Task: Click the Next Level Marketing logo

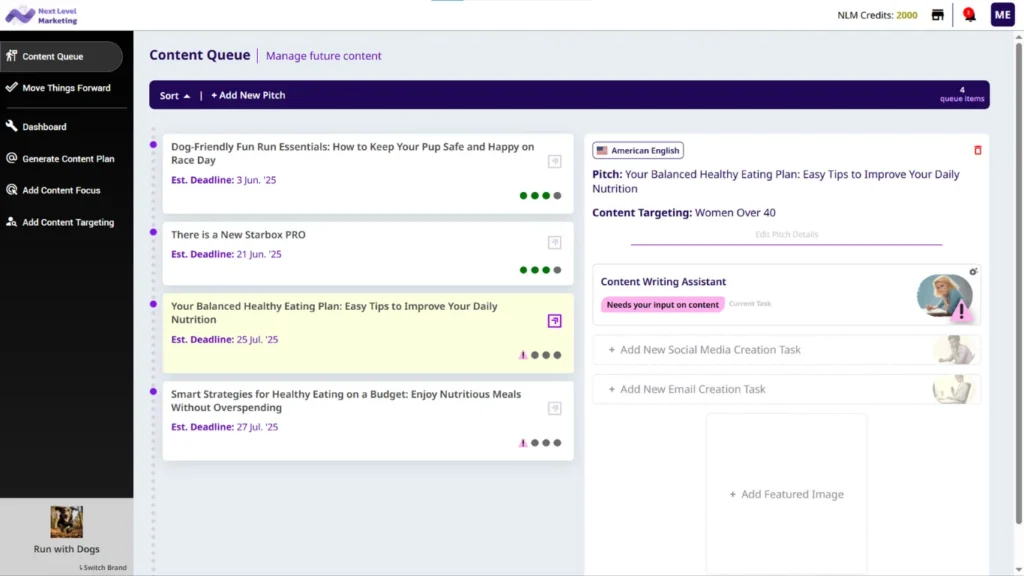Action: (x=42, y=15)
